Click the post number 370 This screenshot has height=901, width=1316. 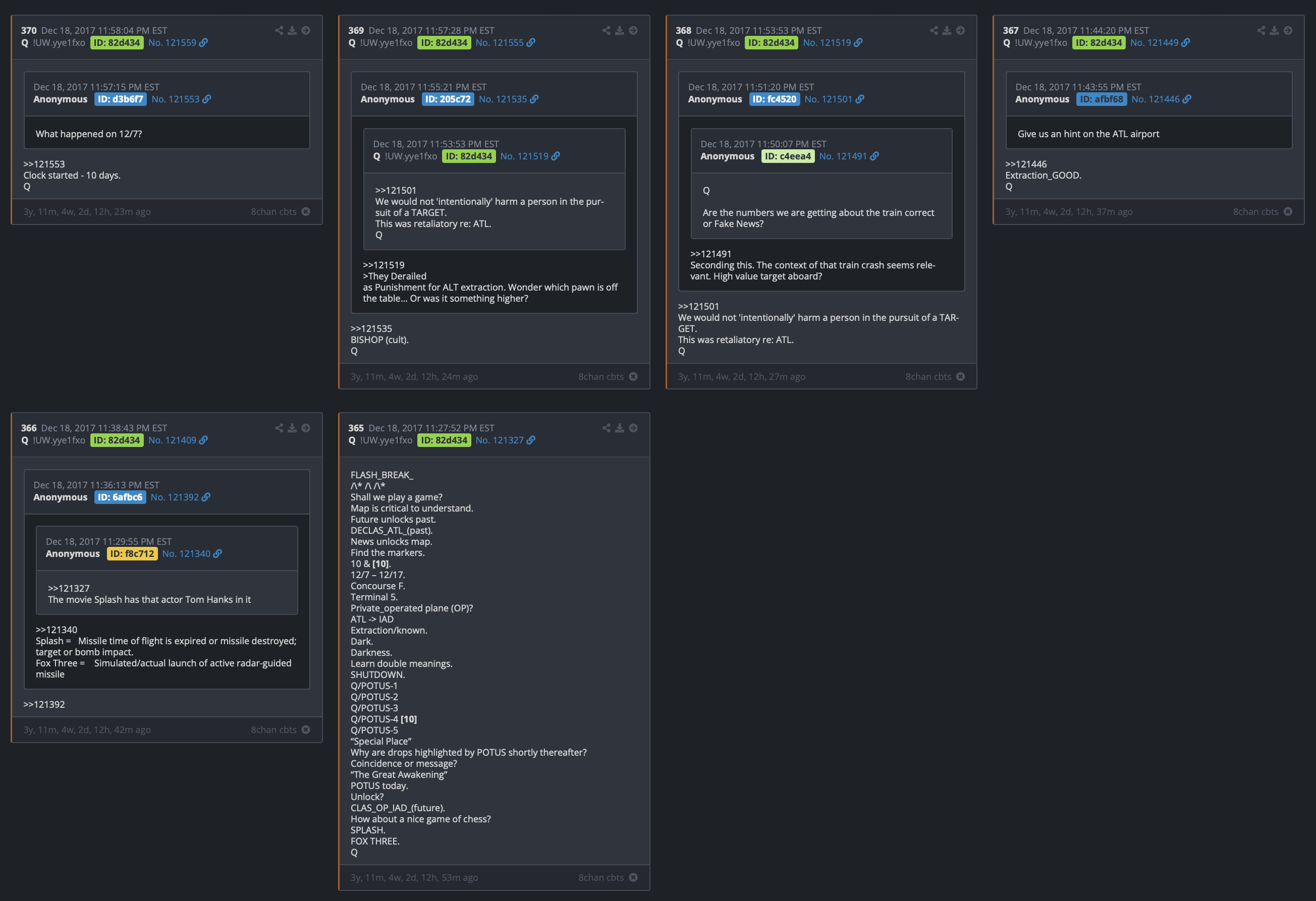[x=29, y=31]
